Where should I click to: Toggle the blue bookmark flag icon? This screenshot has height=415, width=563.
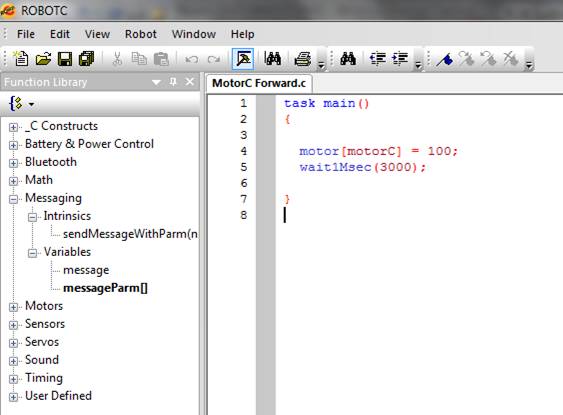click(x=445, y=59)
